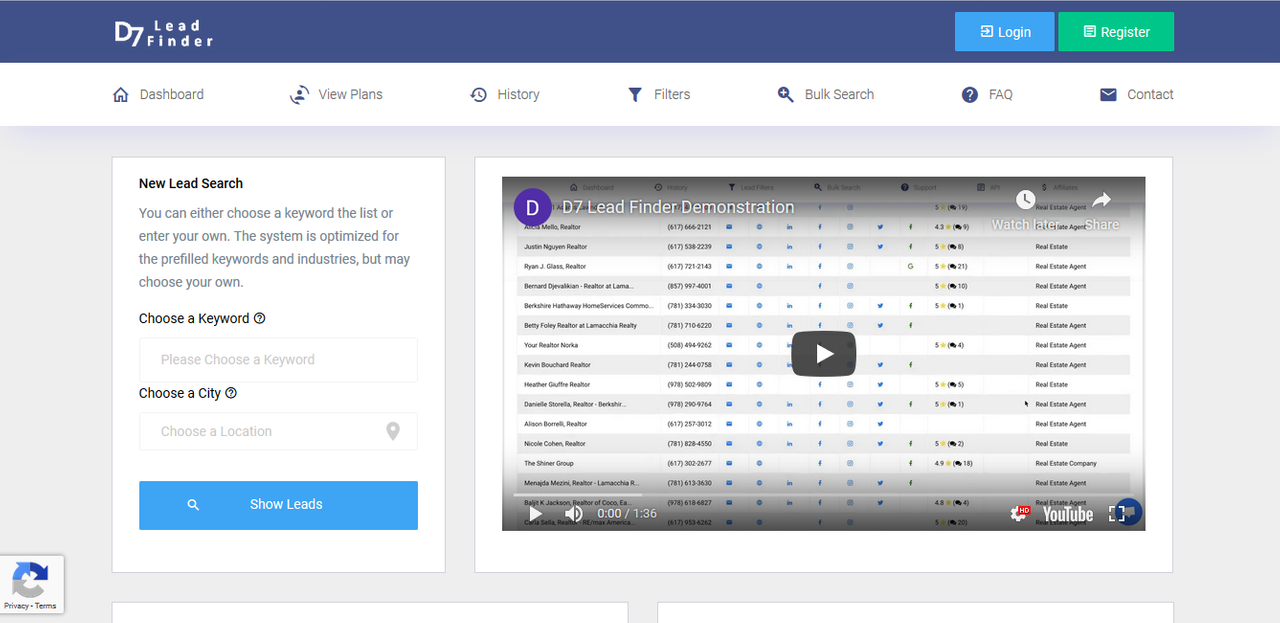Open video settings gear
The image size is (1280, 623).
(x=1019, y=514)
